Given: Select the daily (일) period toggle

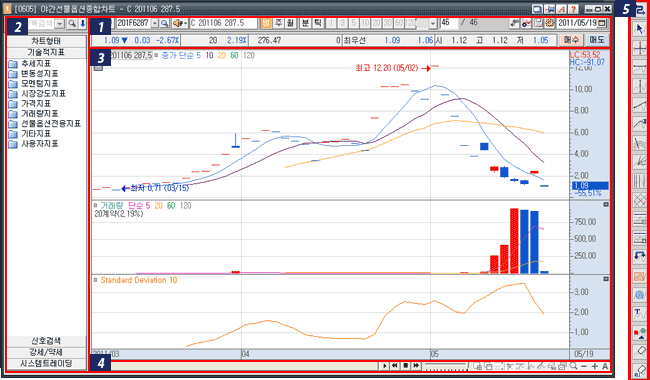Looking at the screenshot, I should click(x=266, y=23).
